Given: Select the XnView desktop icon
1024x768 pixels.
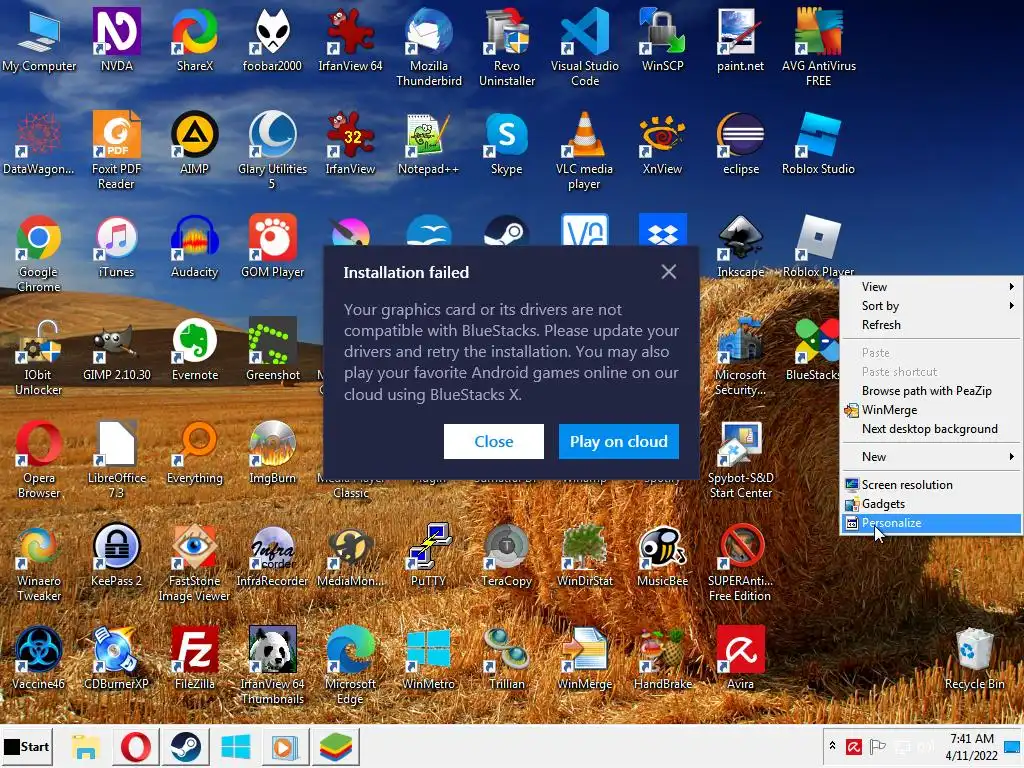Looking at the screenshot, I should coord(662,142).
